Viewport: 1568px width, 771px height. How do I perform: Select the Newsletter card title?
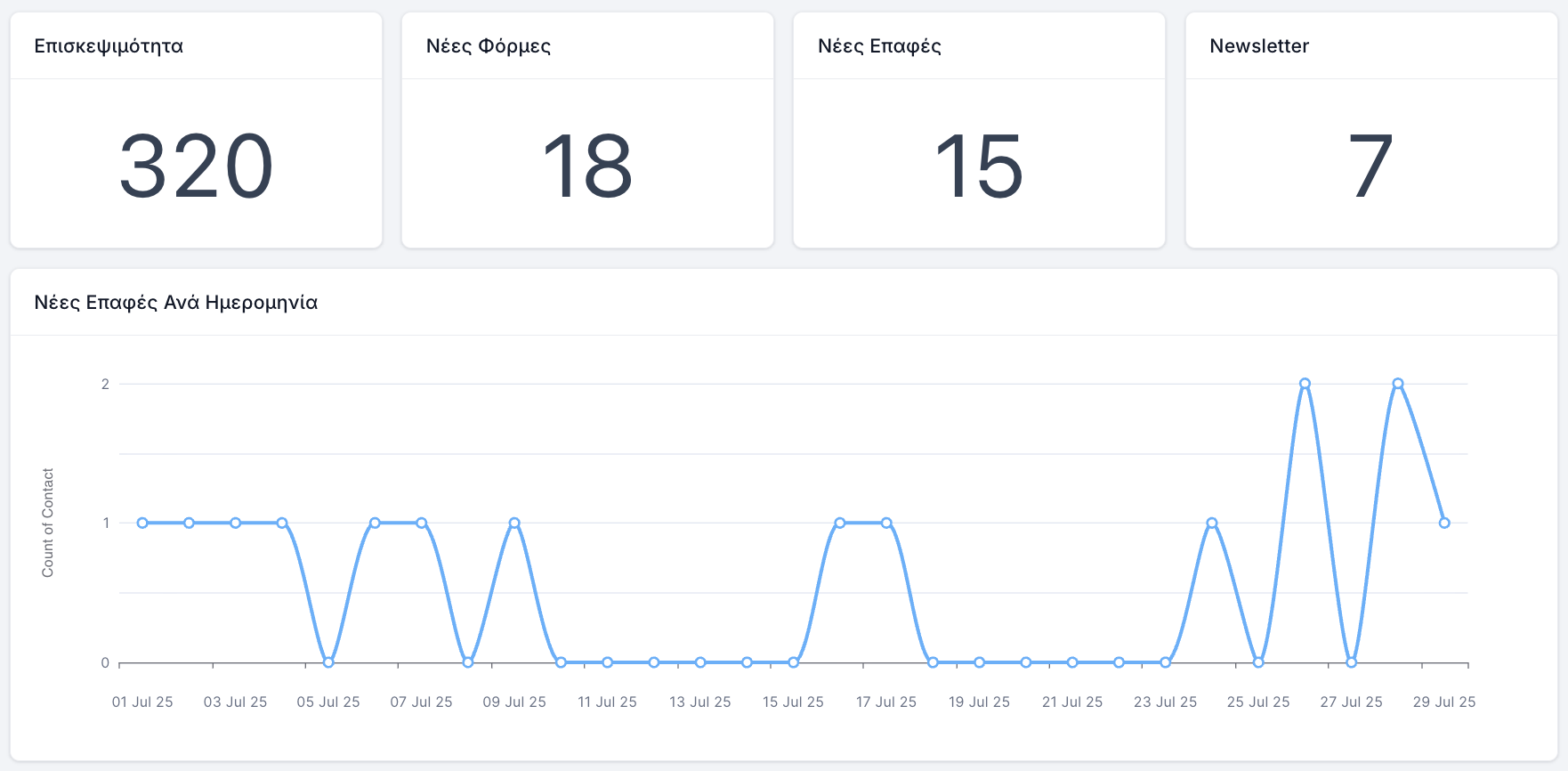1259,46
